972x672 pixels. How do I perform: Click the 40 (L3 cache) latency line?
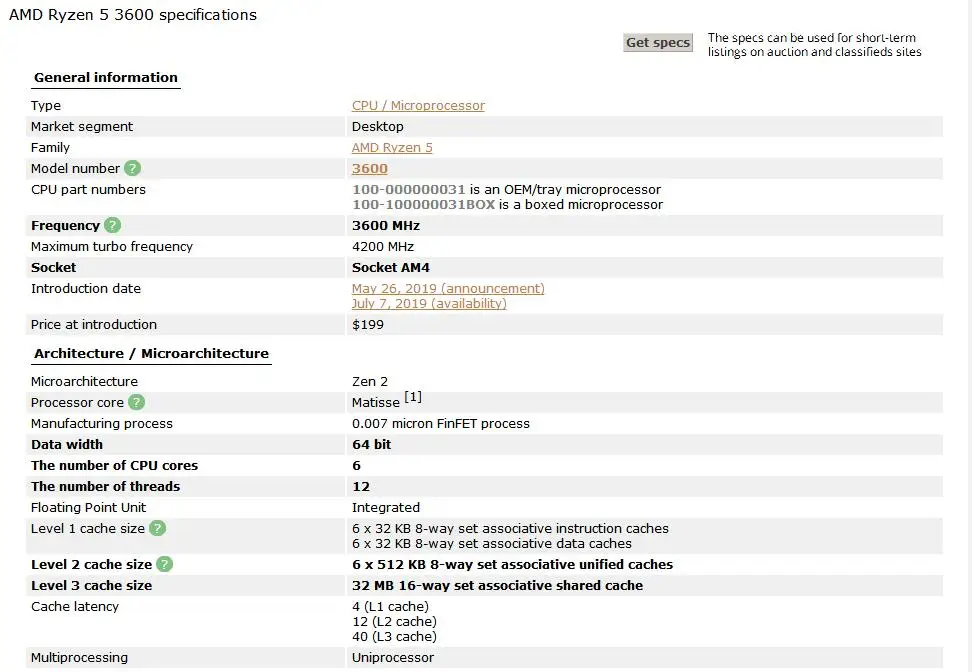[x=394, y=637]
